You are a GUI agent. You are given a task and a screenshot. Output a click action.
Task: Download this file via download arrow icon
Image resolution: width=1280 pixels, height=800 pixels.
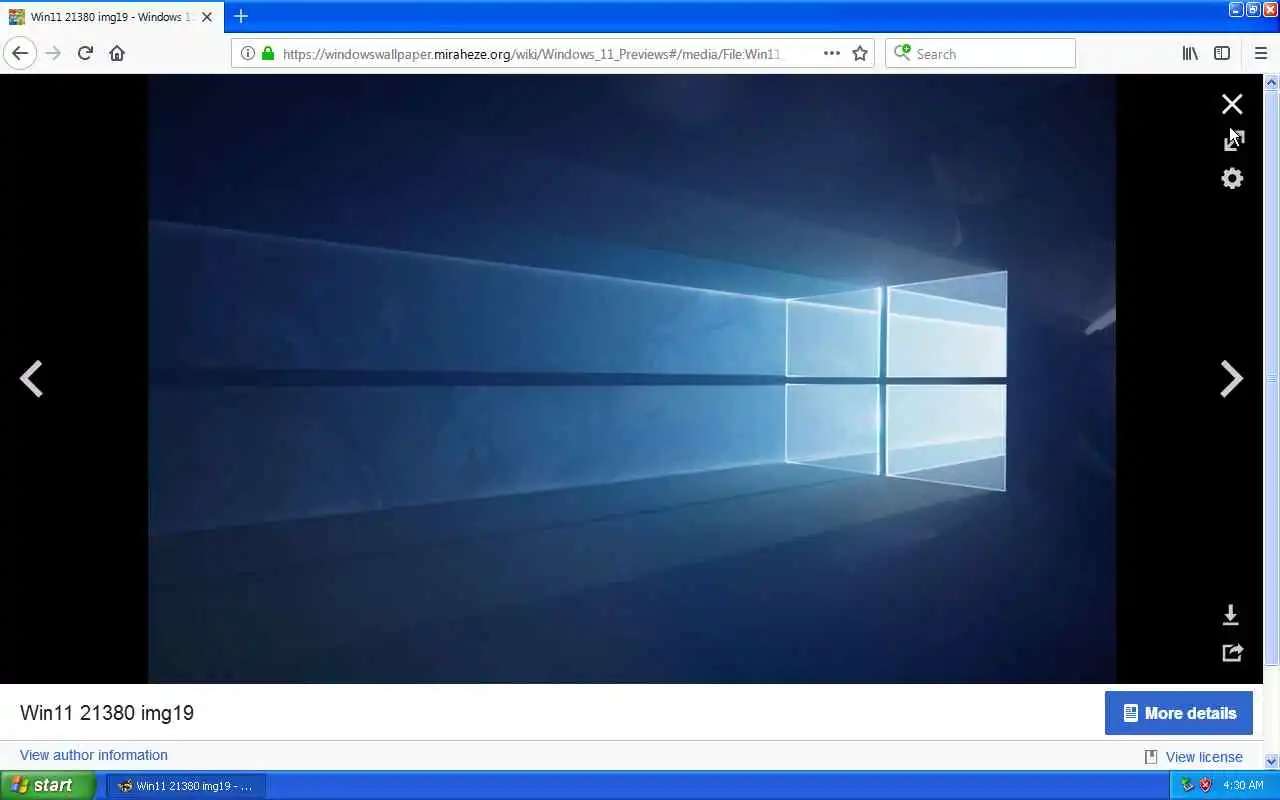[x=1231, y=615]
